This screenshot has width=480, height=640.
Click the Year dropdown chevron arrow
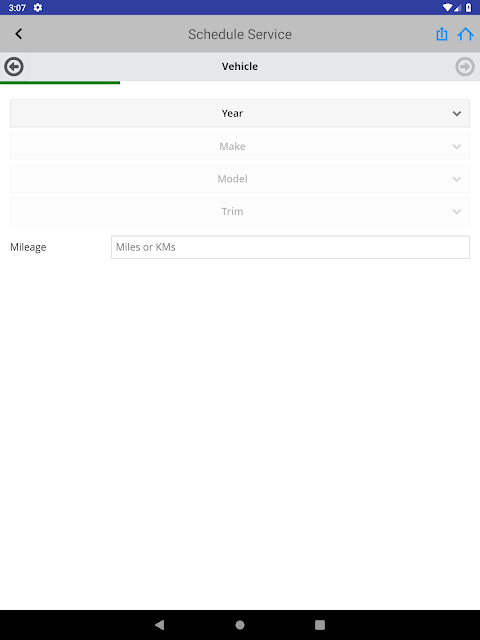(457, 113)
